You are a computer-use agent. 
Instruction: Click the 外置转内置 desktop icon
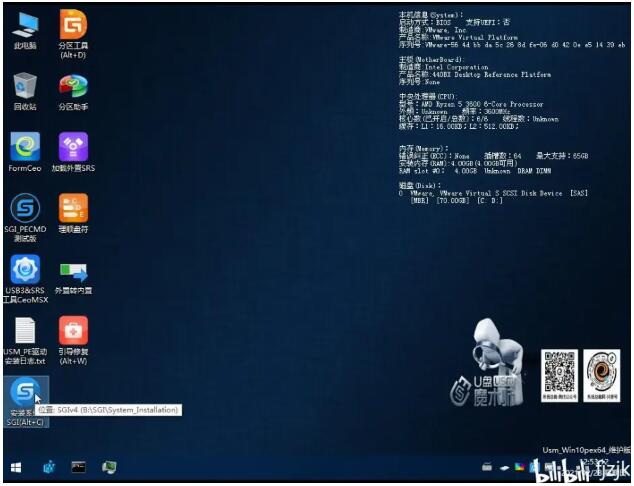(x=73, y=270)
